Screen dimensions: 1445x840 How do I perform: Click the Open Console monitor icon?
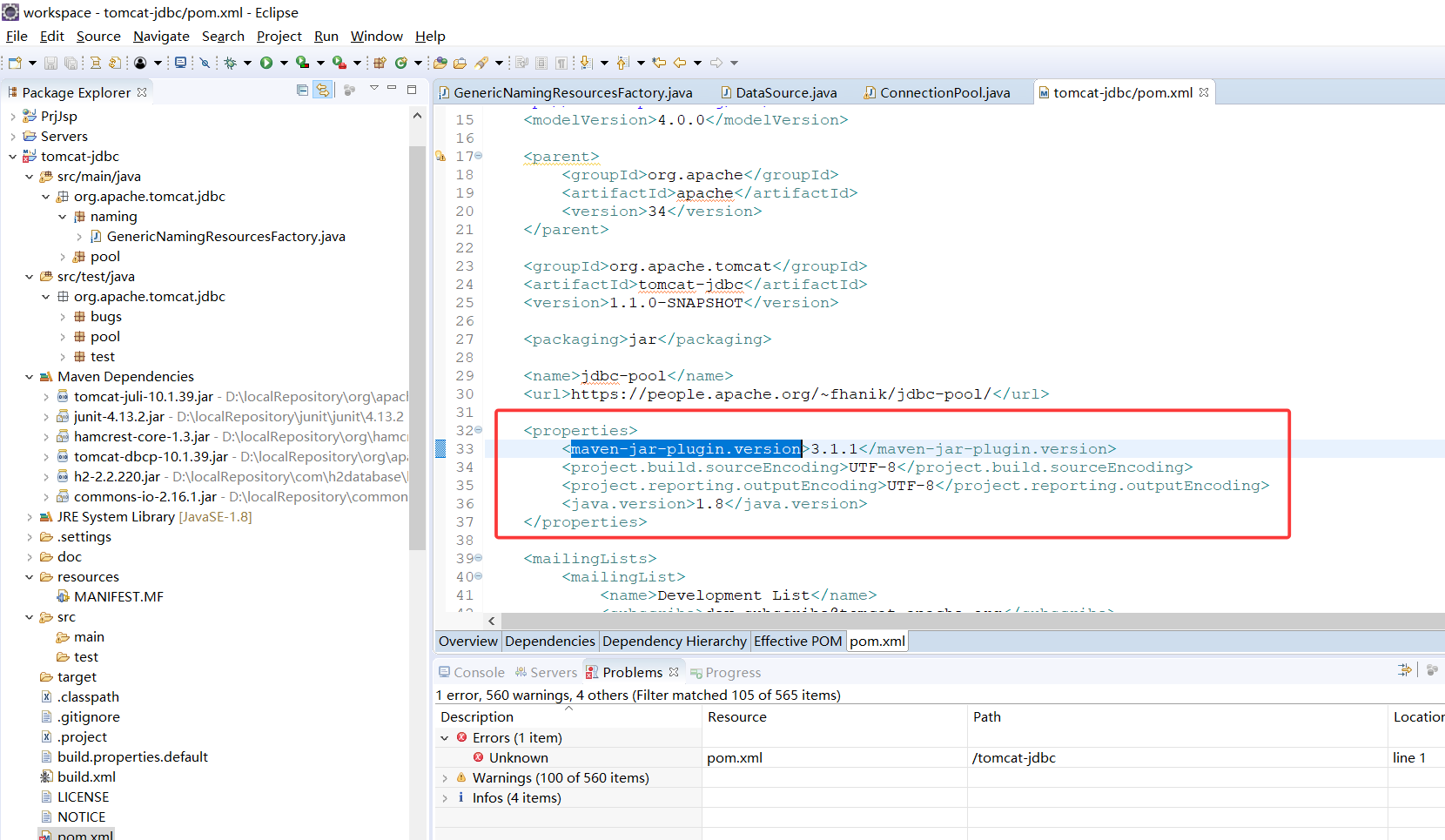(x=180, y=63)
